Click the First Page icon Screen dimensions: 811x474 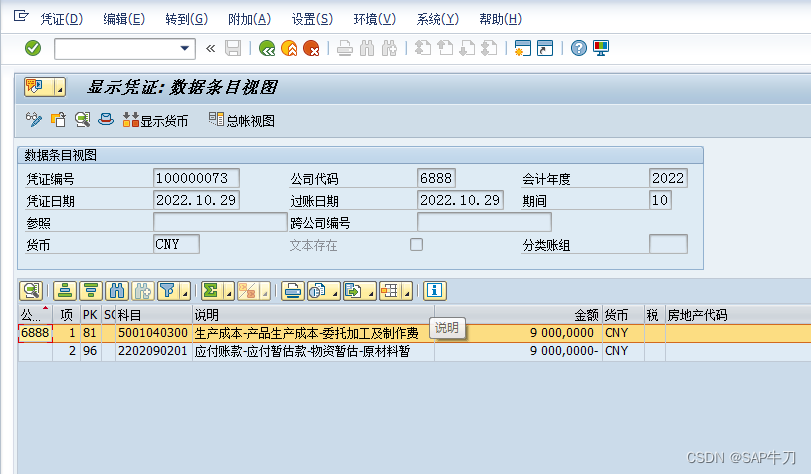tap(423, 48)
